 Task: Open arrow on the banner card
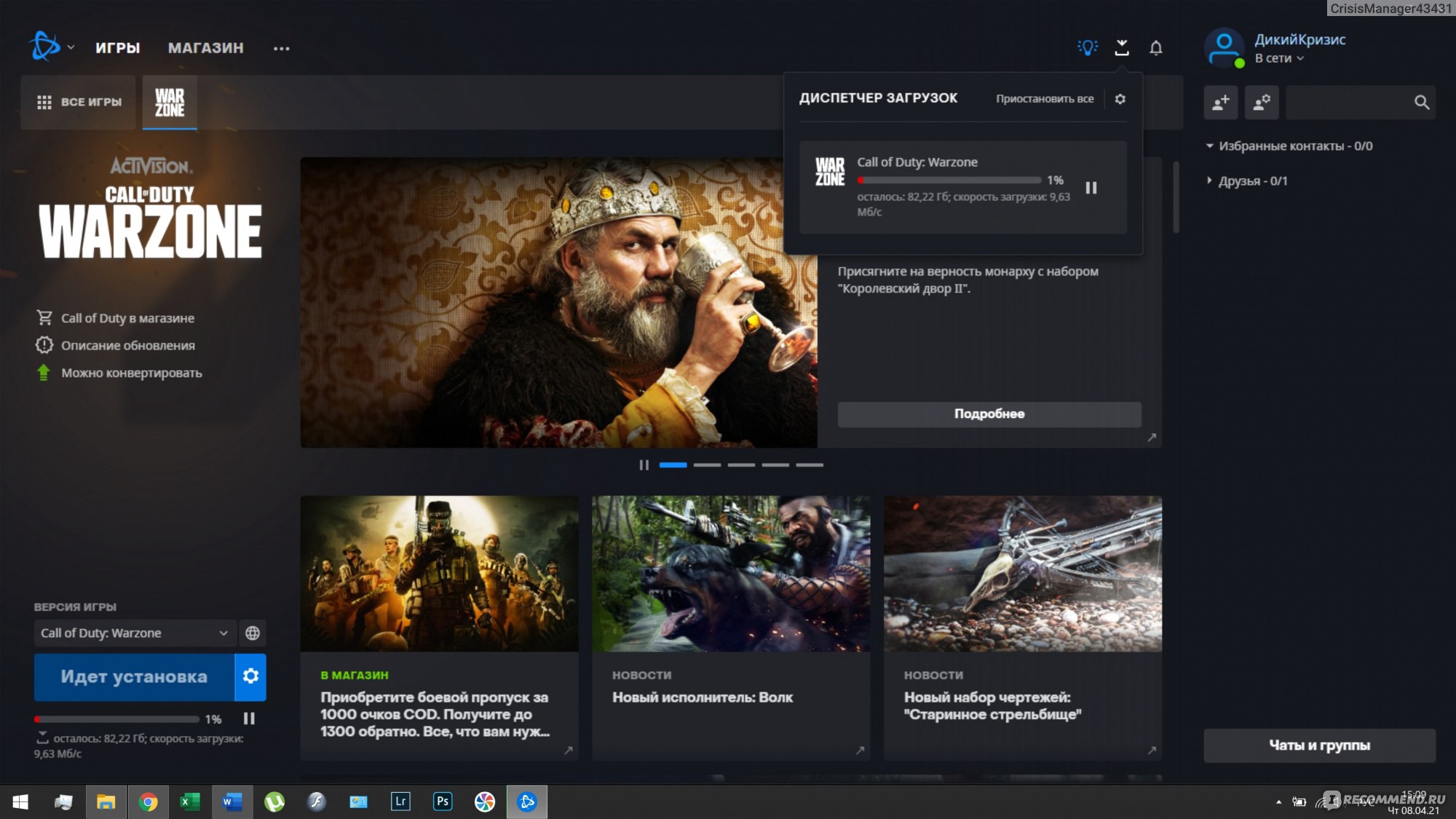click(1152, 438)
